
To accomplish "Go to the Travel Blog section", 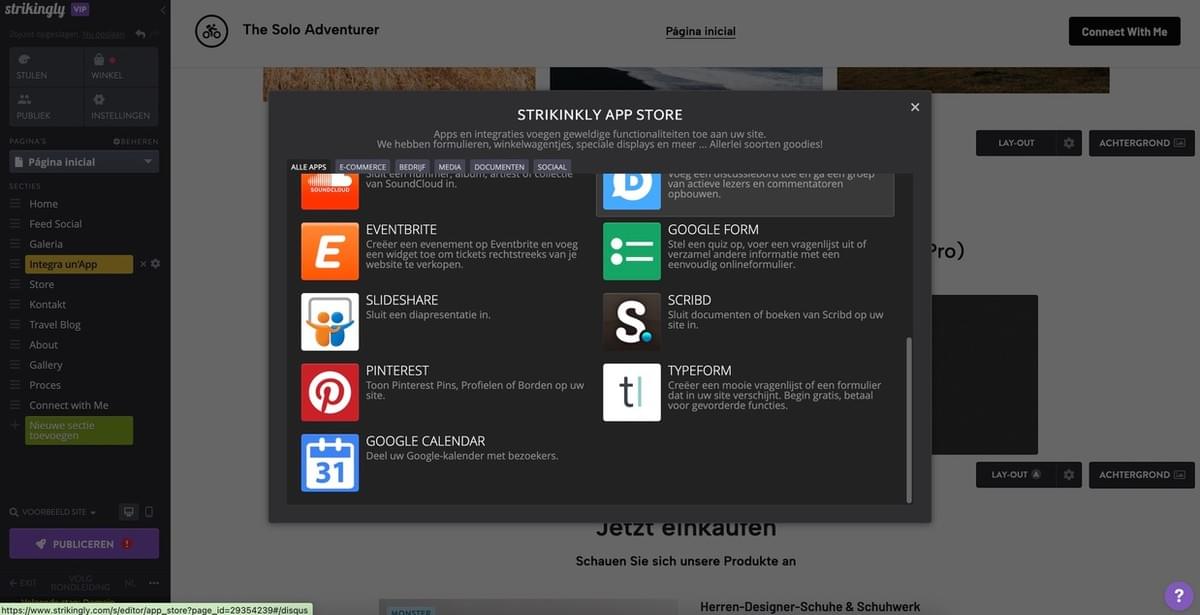I will 55,325.
